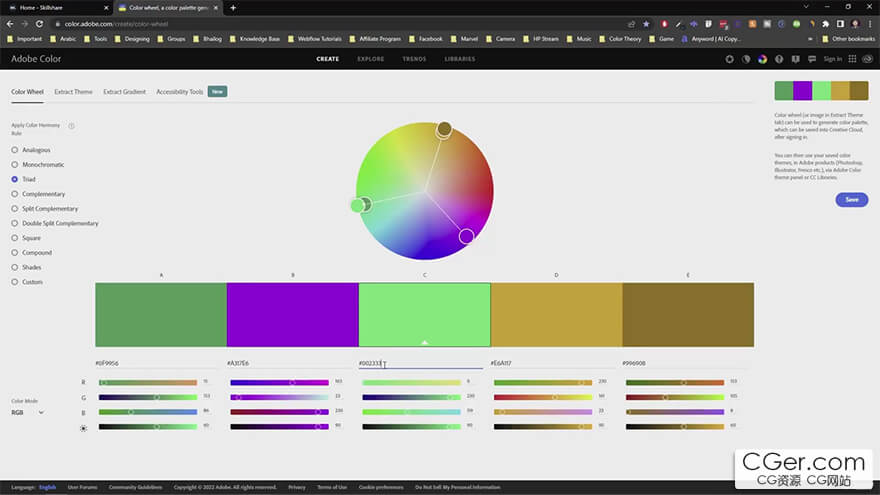
Task: Open the Privacy footer link
Action: [x=297, y=487]
